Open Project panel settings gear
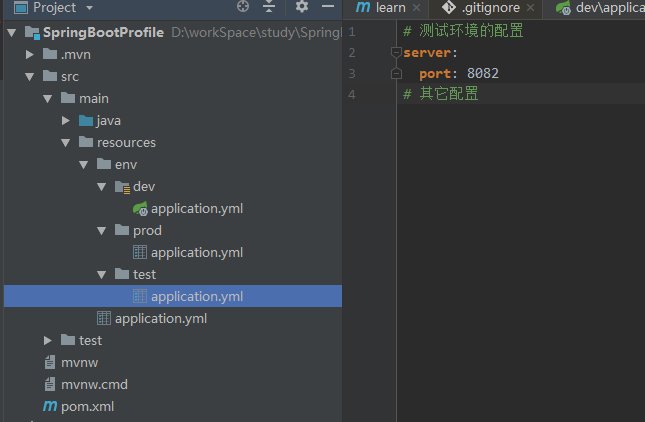 (302, 6)
